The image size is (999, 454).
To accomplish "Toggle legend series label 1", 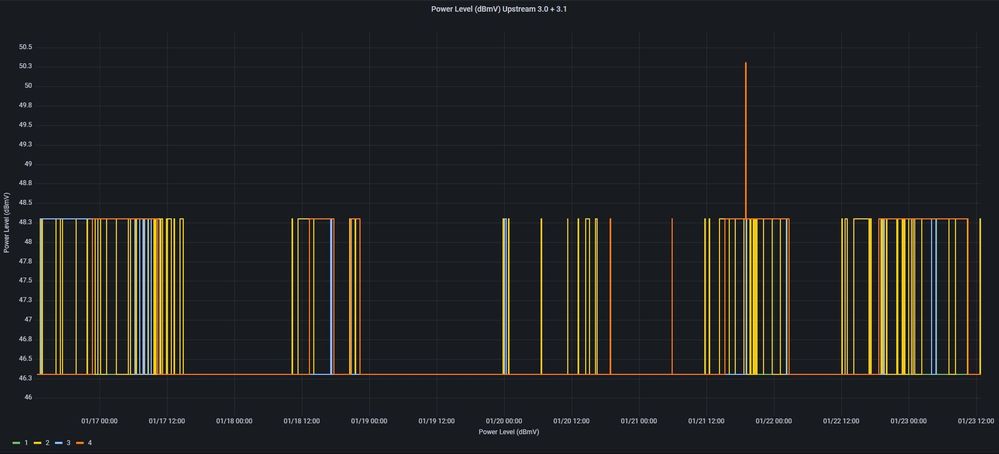I will point(26,443).
